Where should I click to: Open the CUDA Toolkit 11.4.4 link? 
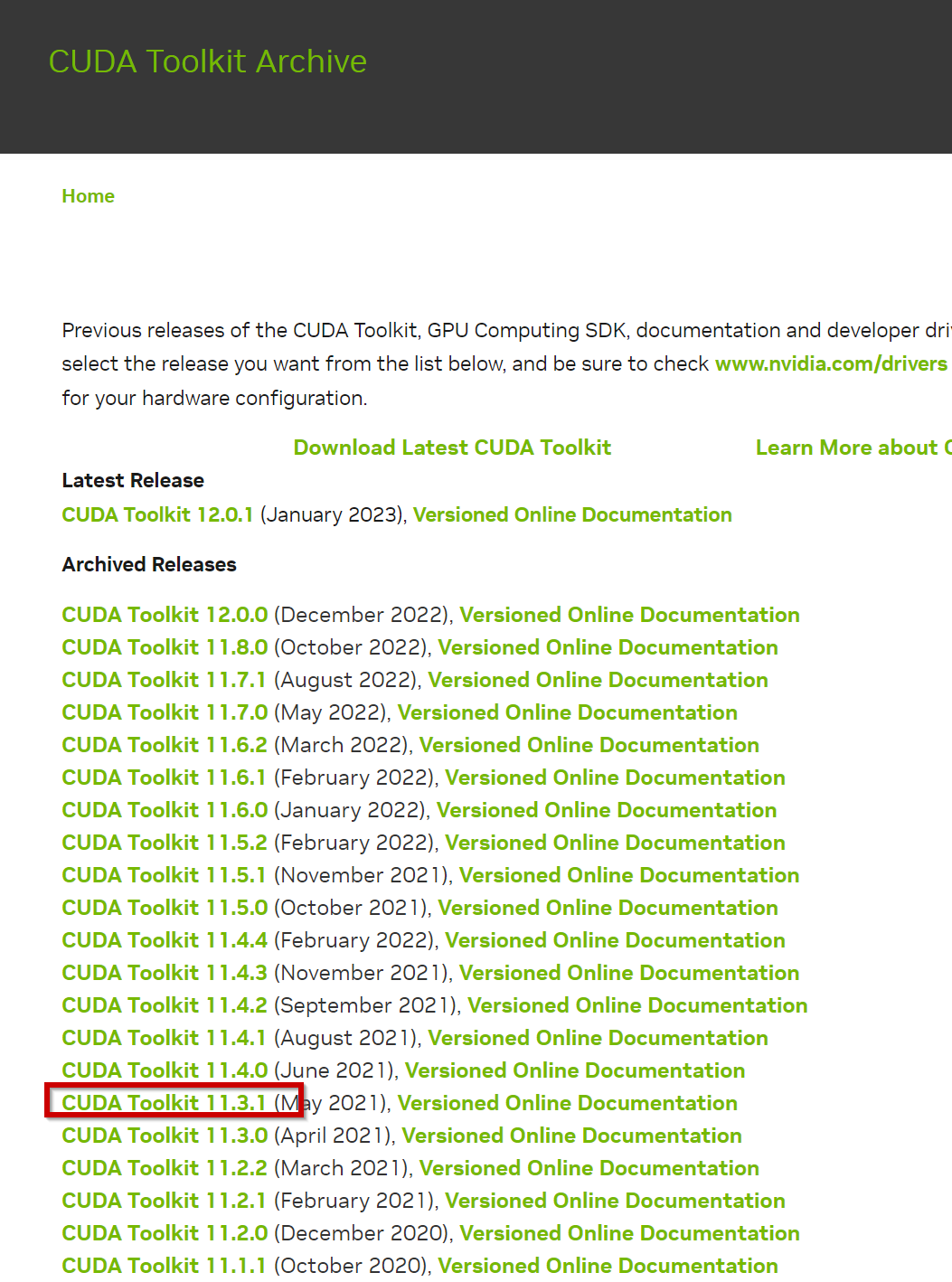(165, 940)
